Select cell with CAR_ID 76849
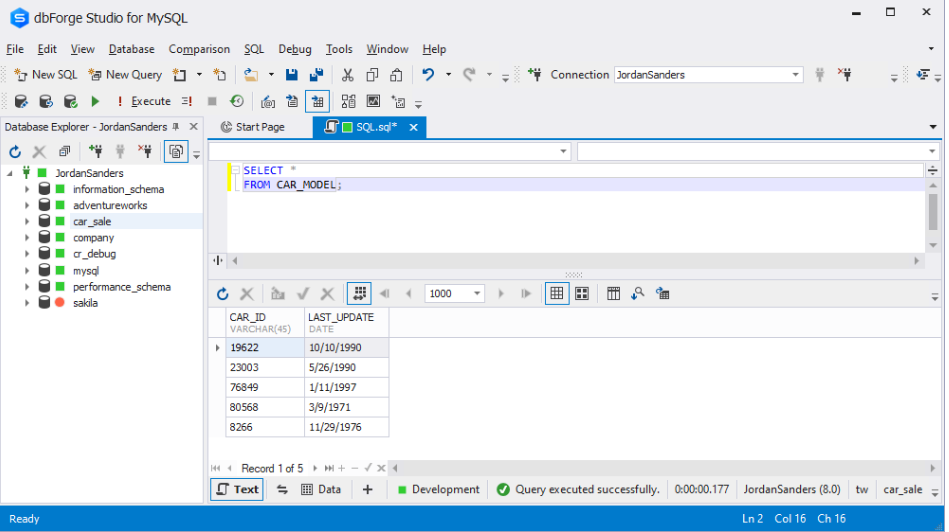949x532 pixels. pyautogui.click(x=265, y=387)
